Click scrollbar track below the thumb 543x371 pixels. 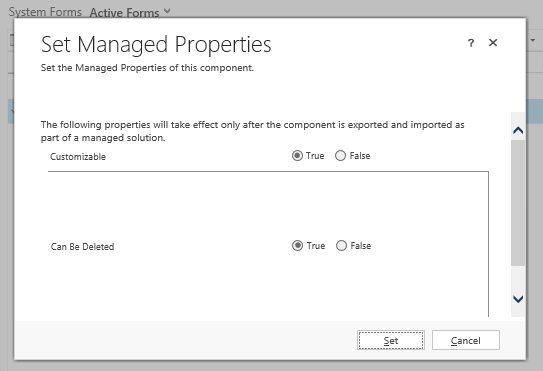[518, 279]
